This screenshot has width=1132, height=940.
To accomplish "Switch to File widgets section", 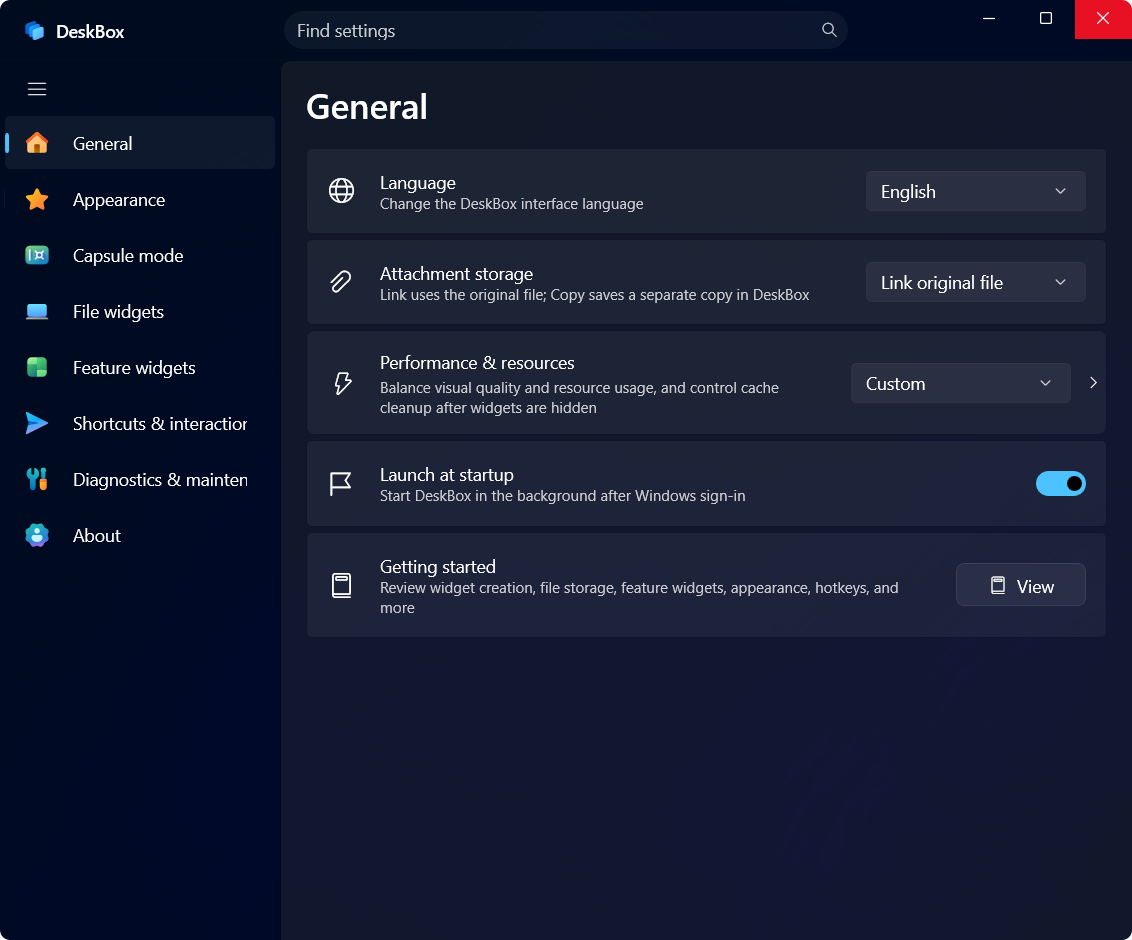I will point(140,312).
